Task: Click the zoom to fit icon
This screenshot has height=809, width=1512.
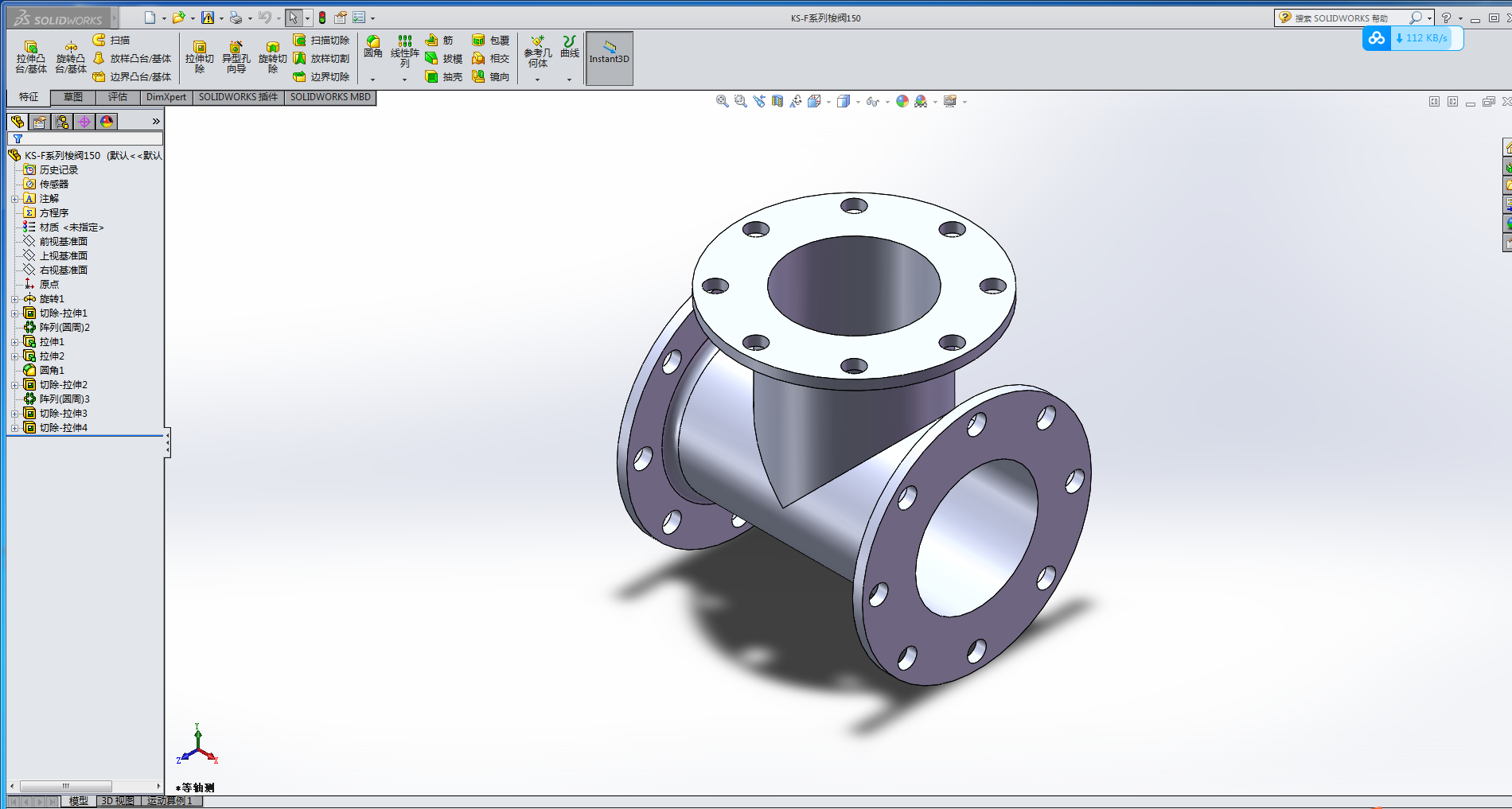Action: click(722, 101)
